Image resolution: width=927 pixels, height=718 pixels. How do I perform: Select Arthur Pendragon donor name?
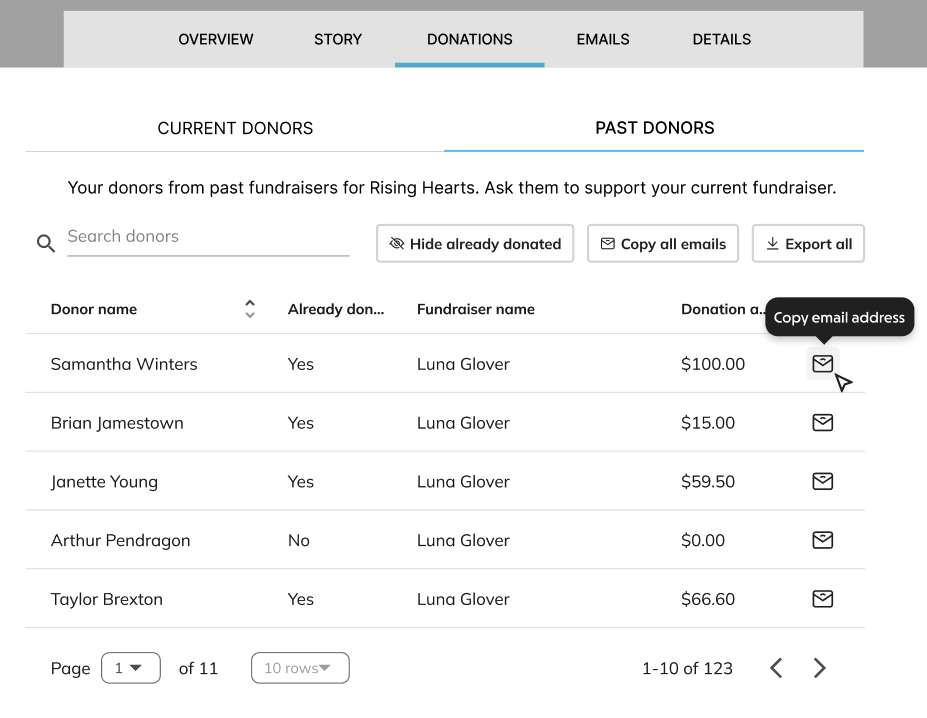[x=121, y=541]
